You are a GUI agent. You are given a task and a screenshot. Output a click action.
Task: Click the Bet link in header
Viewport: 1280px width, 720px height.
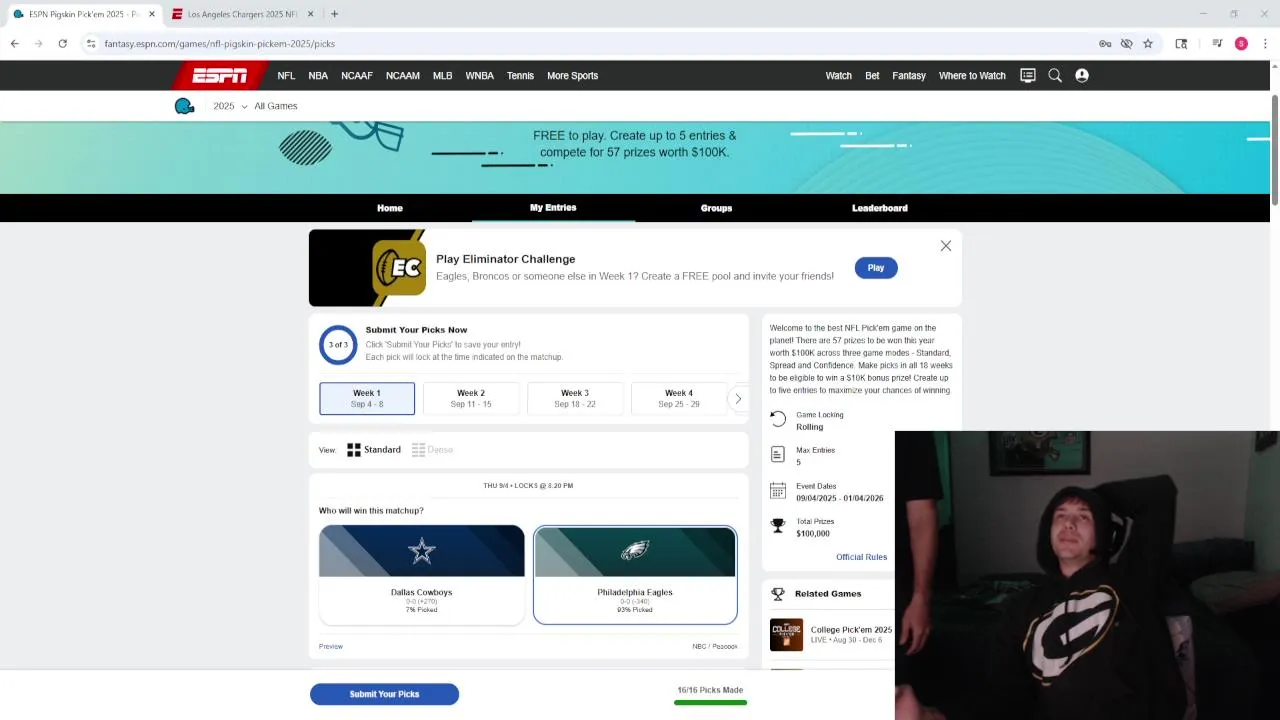[x=872, y=75]
